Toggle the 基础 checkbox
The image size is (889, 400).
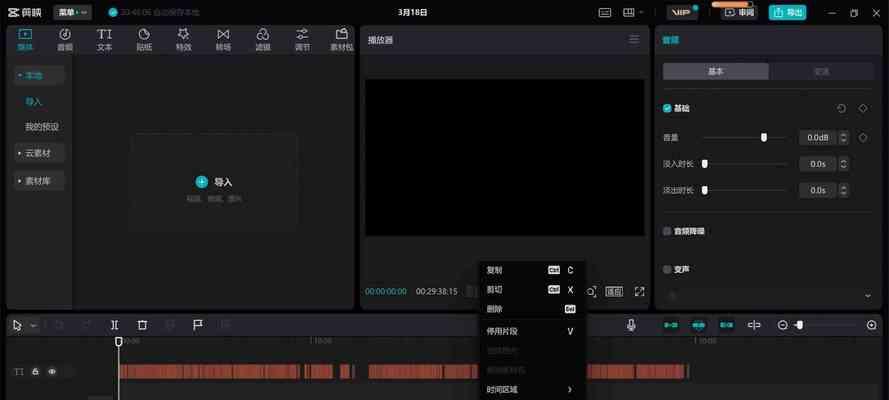pos(667,108)
